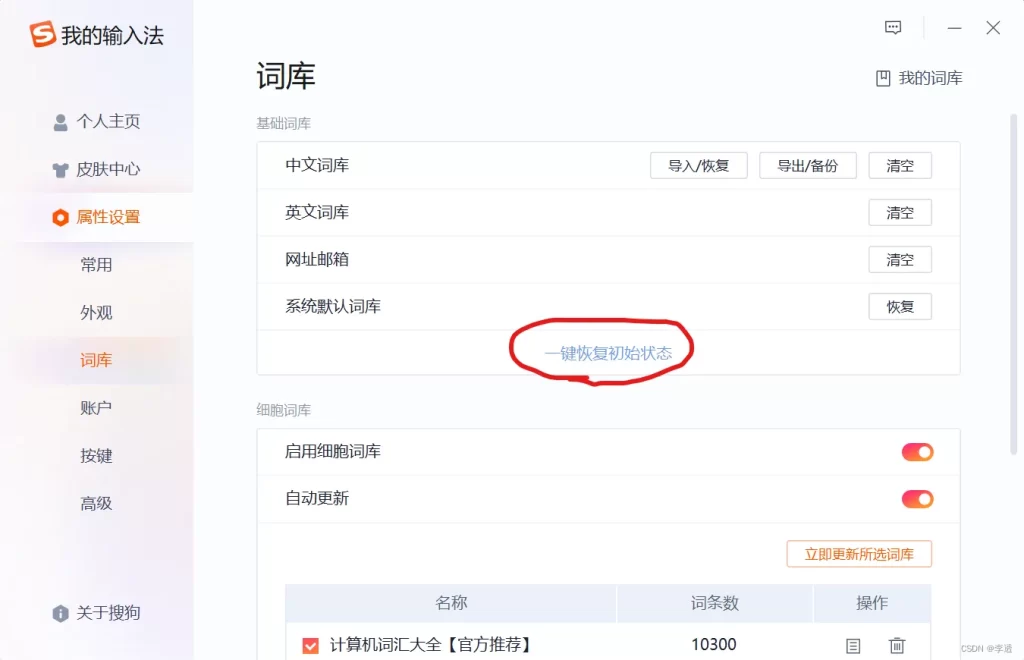Clear 英文词库 with its 清空 button
Screen dimensions: 1024x660
[x=899, y=212]
